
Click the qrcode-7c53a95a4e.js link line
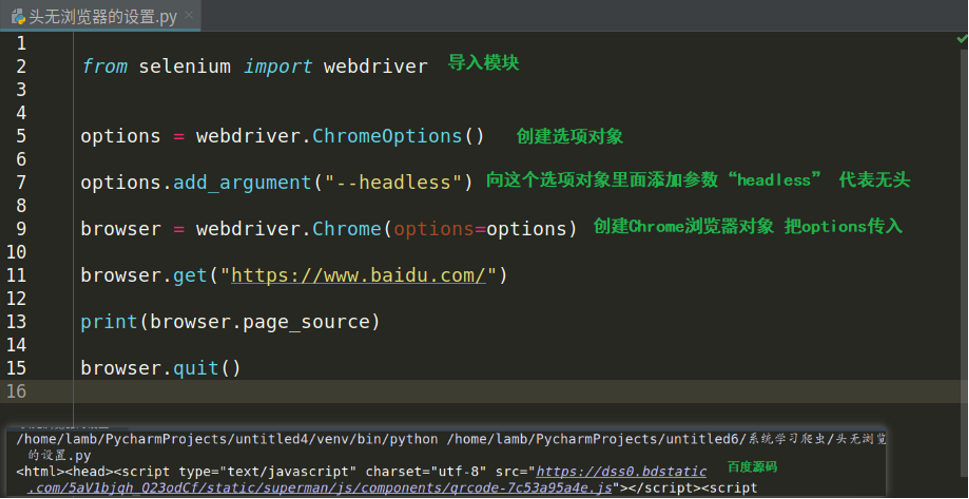pos(319,488)
